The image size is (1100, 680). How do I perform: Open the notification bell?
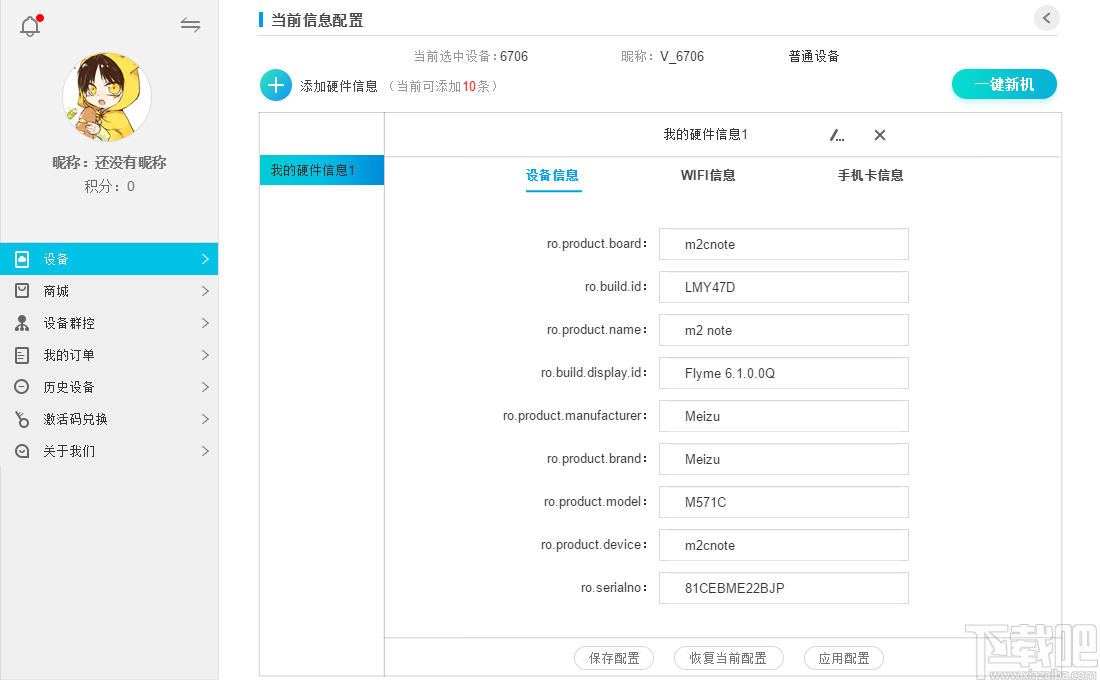(30, 26)
